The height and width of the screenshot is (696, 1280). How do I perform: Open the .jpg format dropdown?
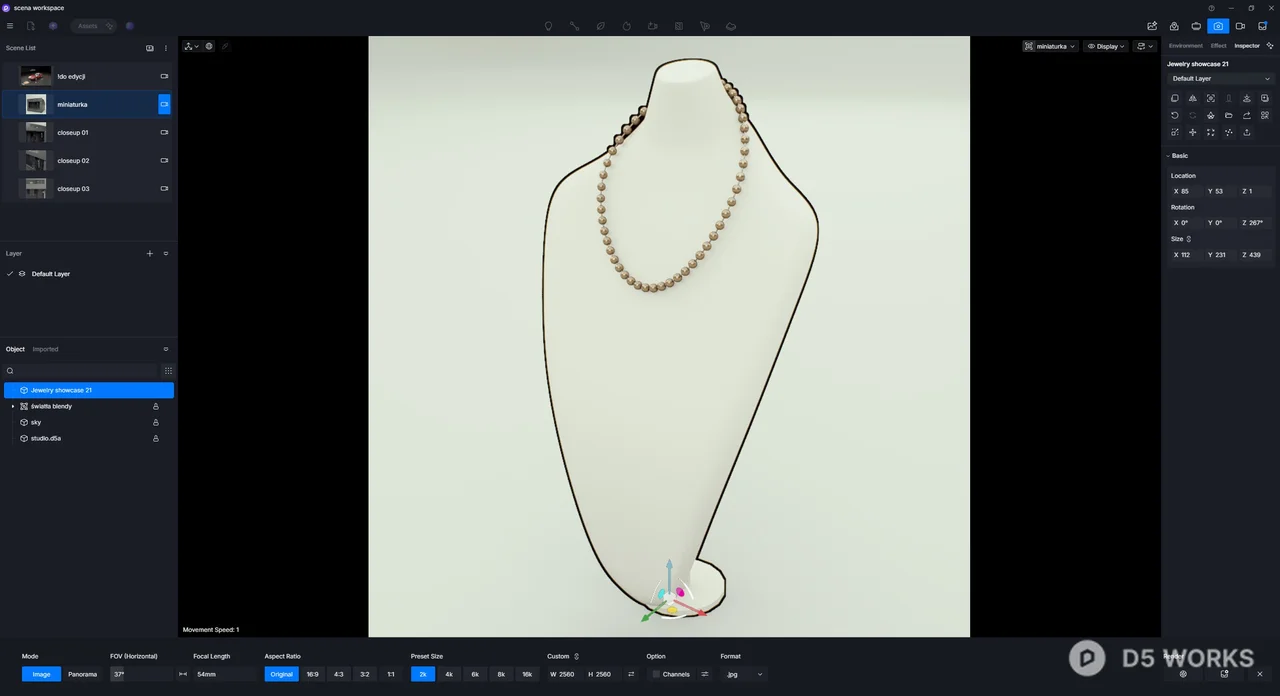[744, 674]
